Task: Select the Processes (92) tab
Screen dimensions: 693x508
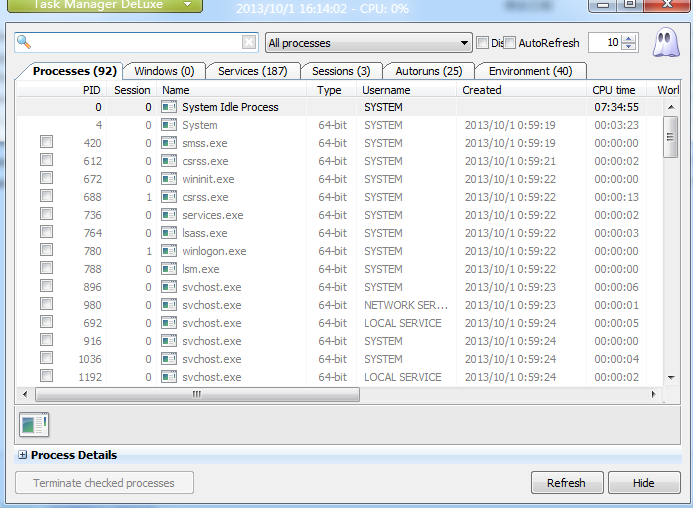Action: (x=74, y=71)
